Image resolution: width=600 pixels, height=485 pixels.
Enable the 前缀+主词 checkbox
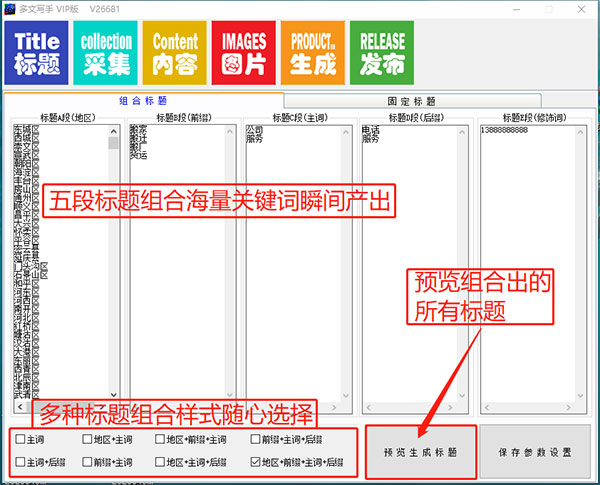[87, 462]
